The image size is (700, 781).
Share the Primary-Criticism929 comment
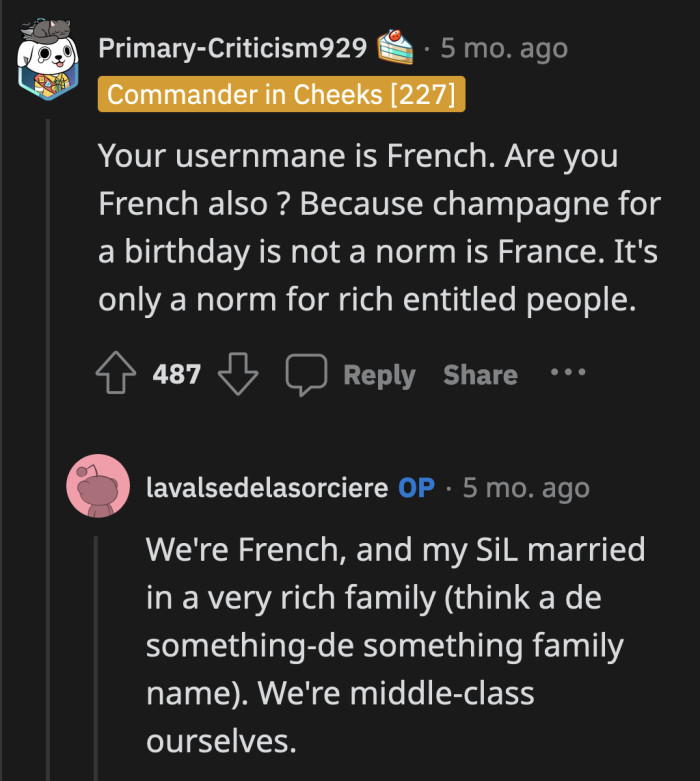[480, 376]
